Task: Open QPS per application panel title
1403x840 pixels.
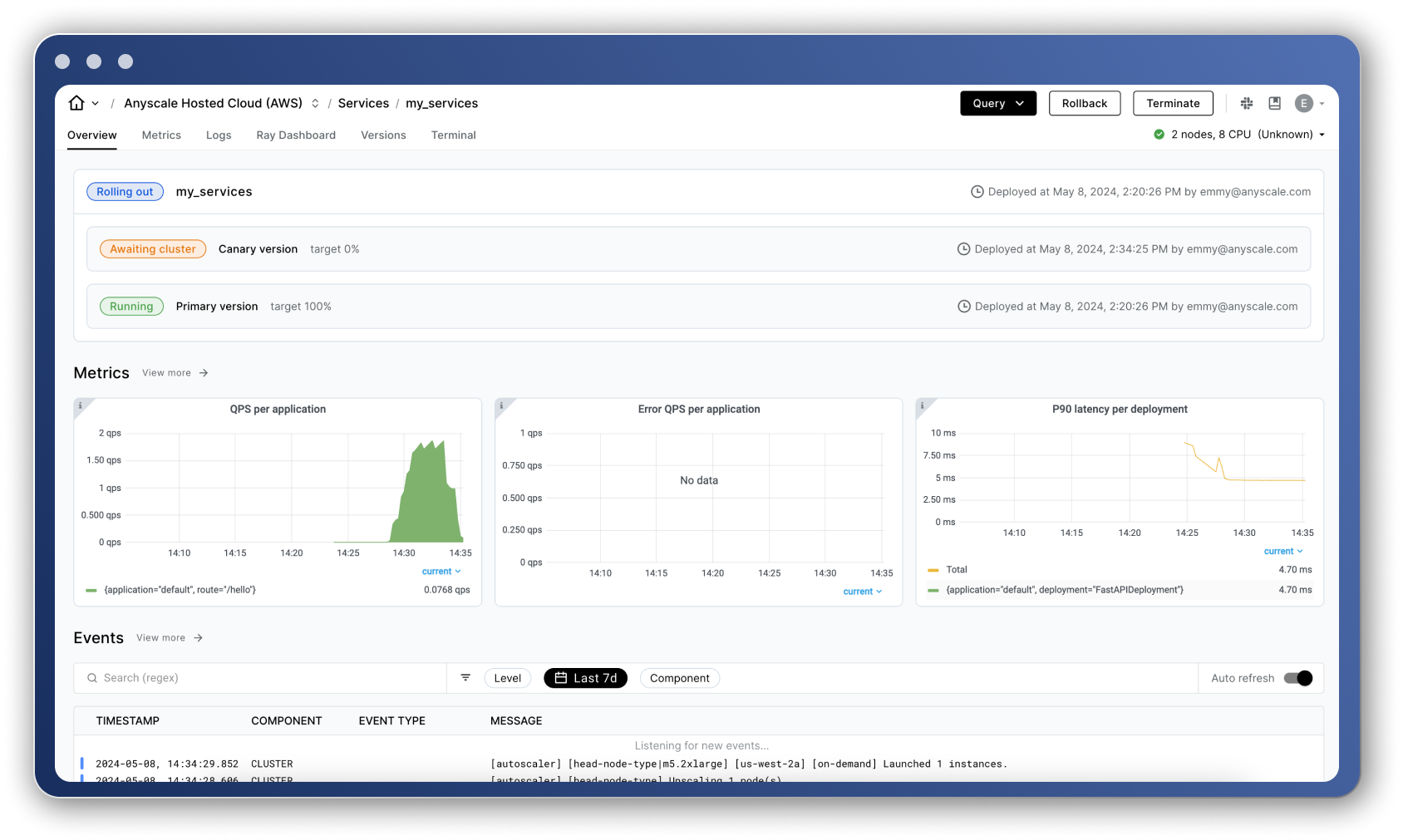Action: point(278,410)
